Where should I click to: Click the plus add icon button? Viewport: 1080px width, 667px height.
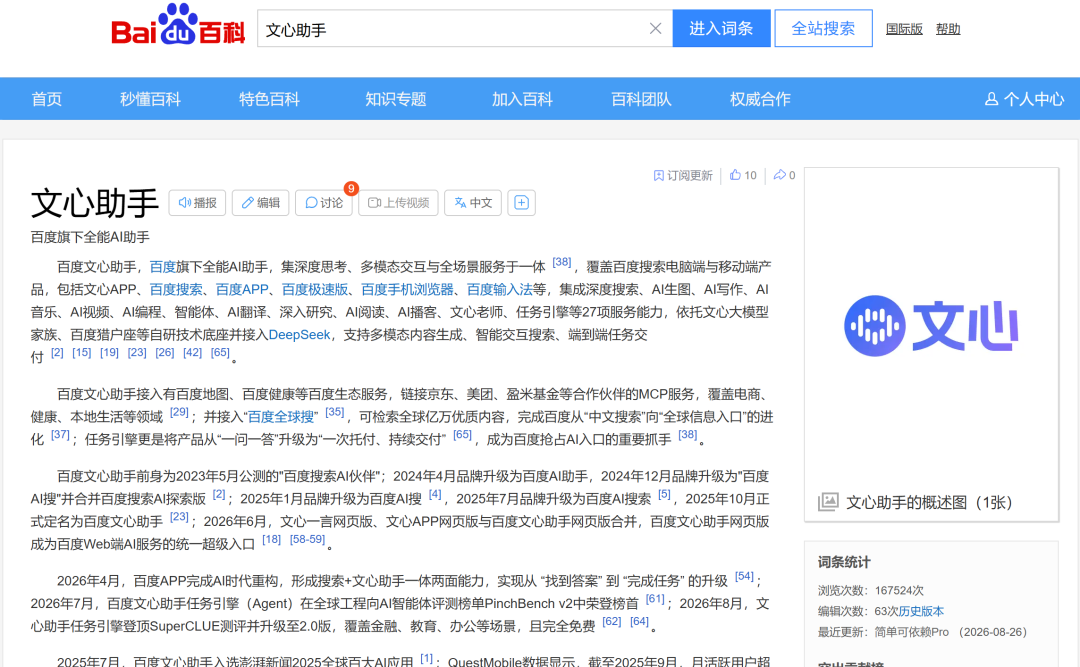(x=521, y=203)
